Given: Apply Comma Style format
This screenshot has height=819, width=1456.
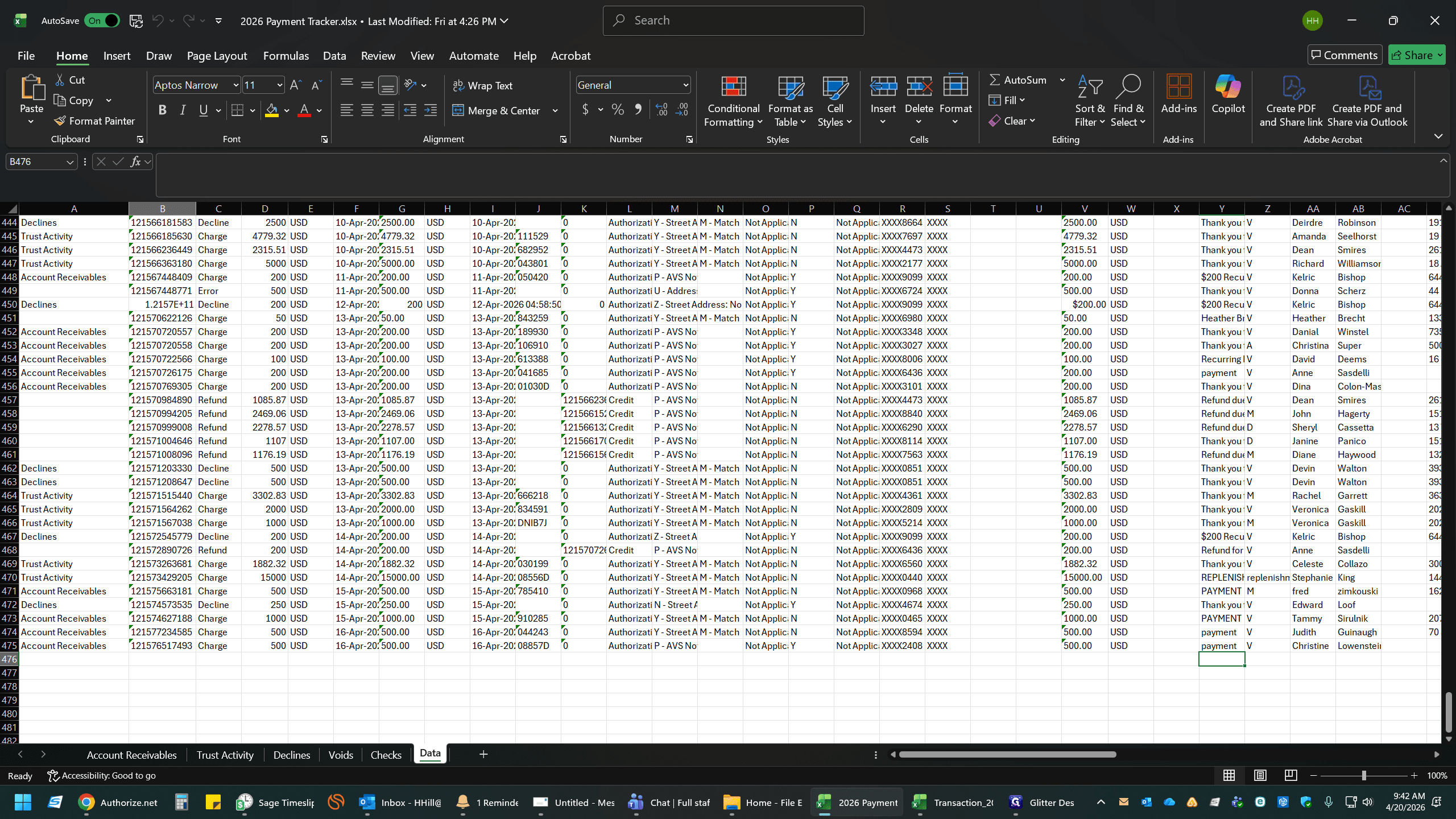Looking at the screenshot, I should (638, 110).
